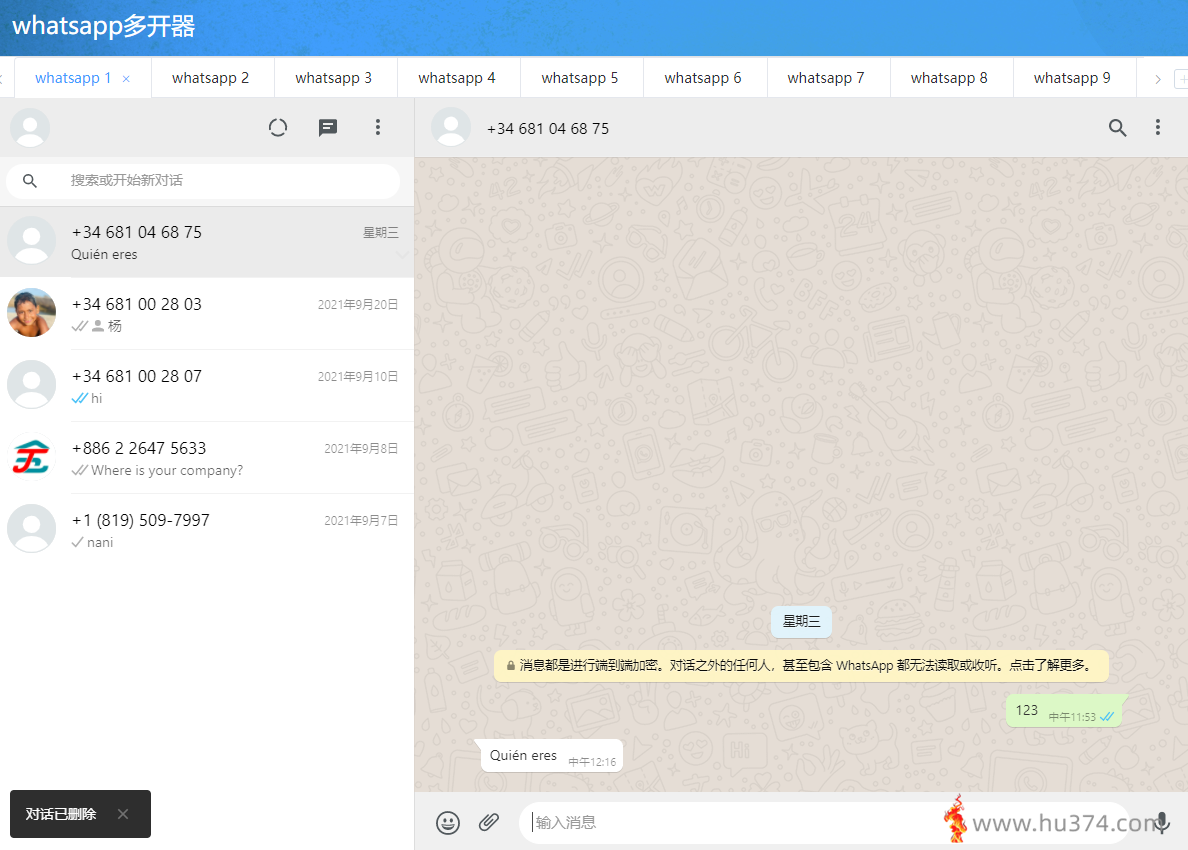Attach a file with the paperclip
The image size is (1188, 850).
(489, 822)
